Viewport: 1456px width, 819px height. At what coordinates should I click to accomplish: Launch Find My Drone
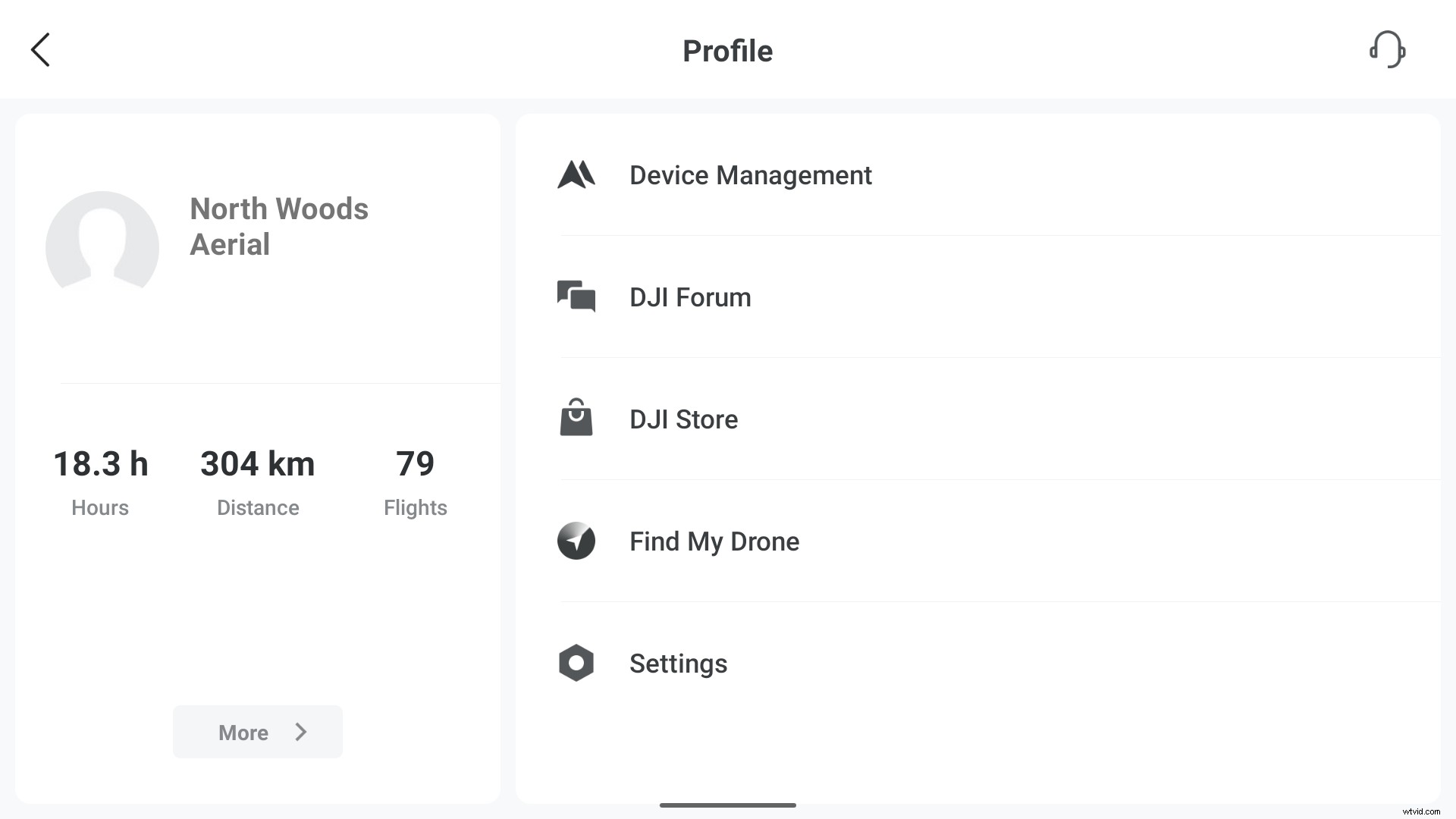(714, 541)
